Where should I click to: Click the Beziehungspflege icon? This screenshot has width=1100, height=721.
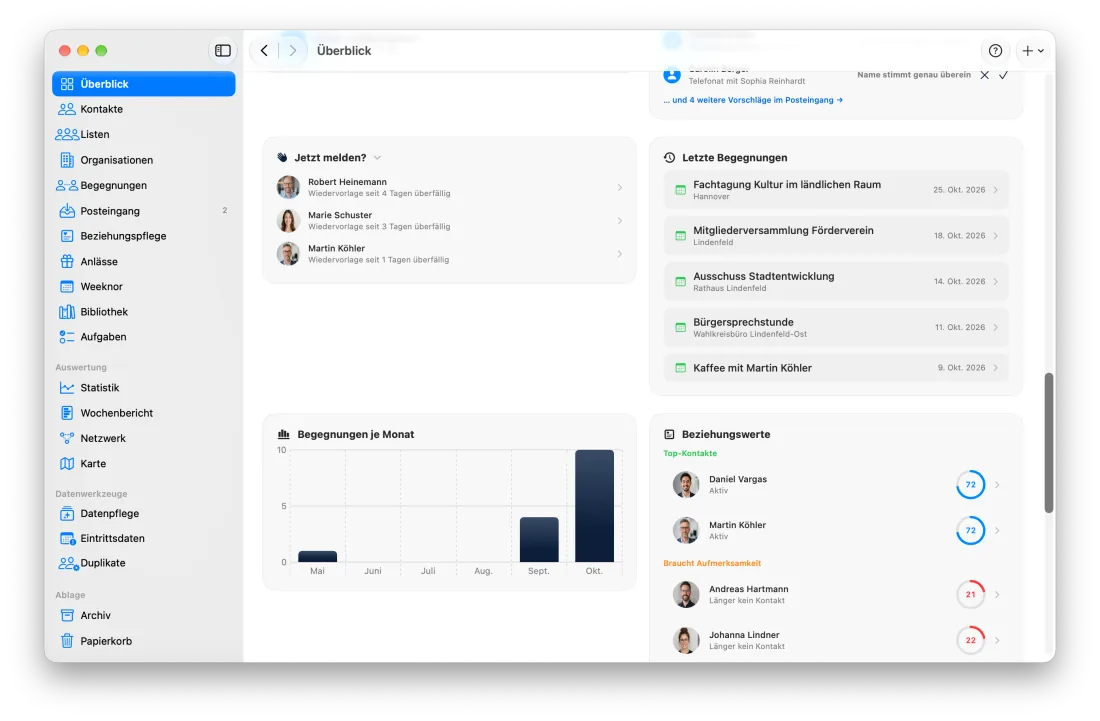pos(67,236)
